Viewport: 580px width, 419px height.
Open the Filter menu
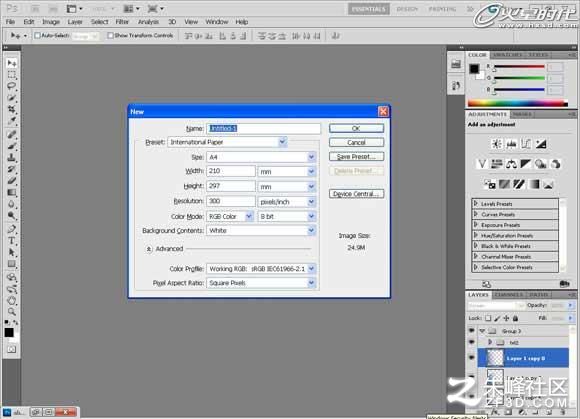(122, 22)
